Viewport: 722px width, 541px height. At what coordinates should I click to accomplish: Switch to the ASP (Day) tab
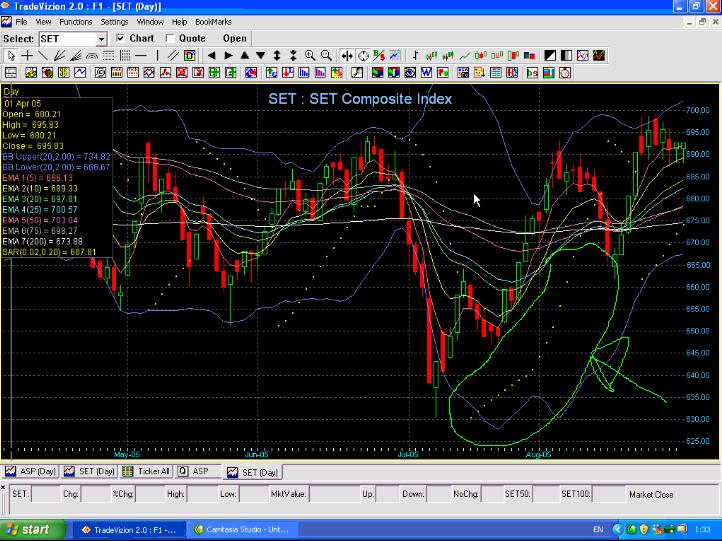click(x=31, y=471)
